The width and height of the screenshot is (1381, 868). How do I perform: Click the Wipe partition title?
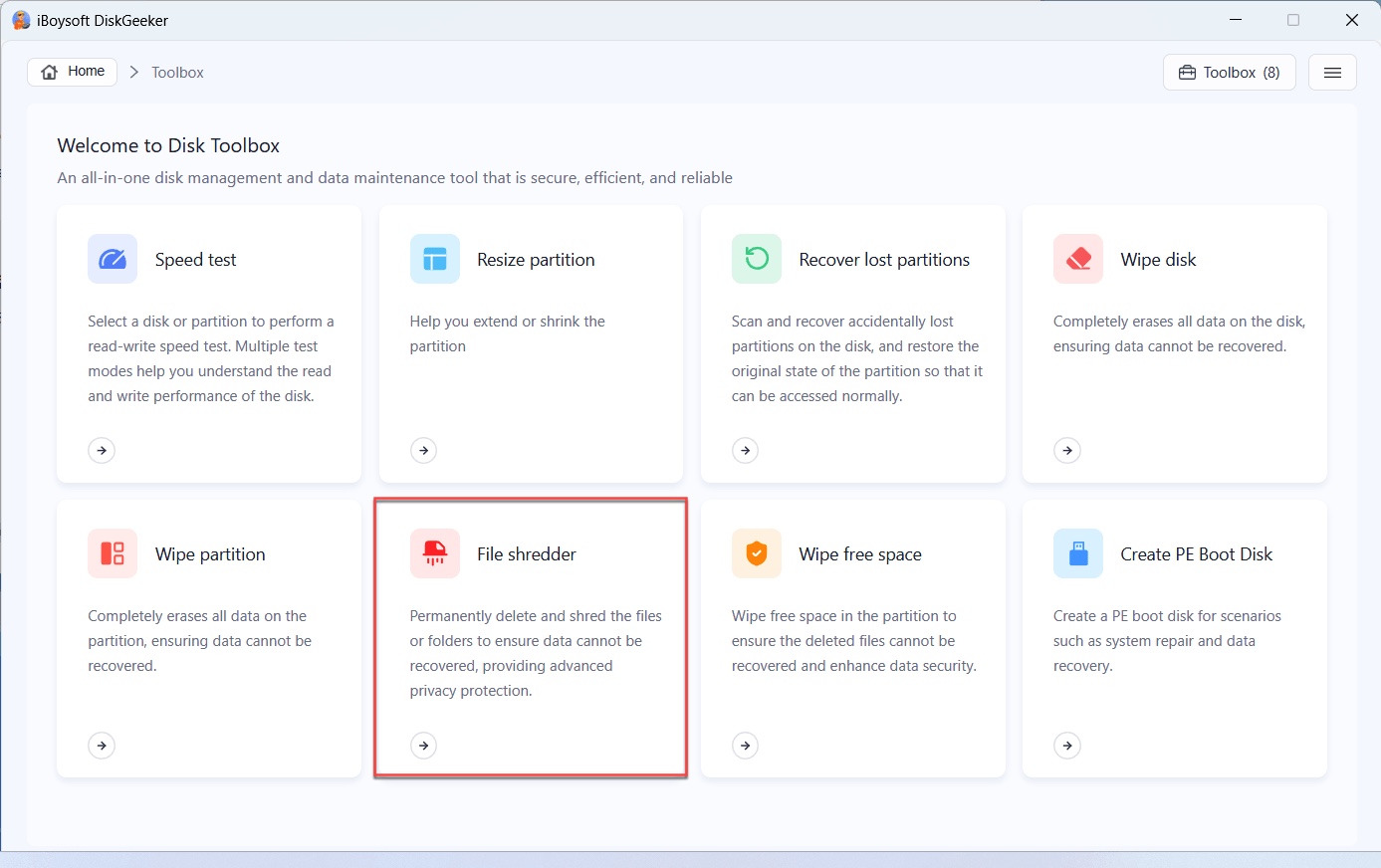pyautogui.click(x=210, y=554)
